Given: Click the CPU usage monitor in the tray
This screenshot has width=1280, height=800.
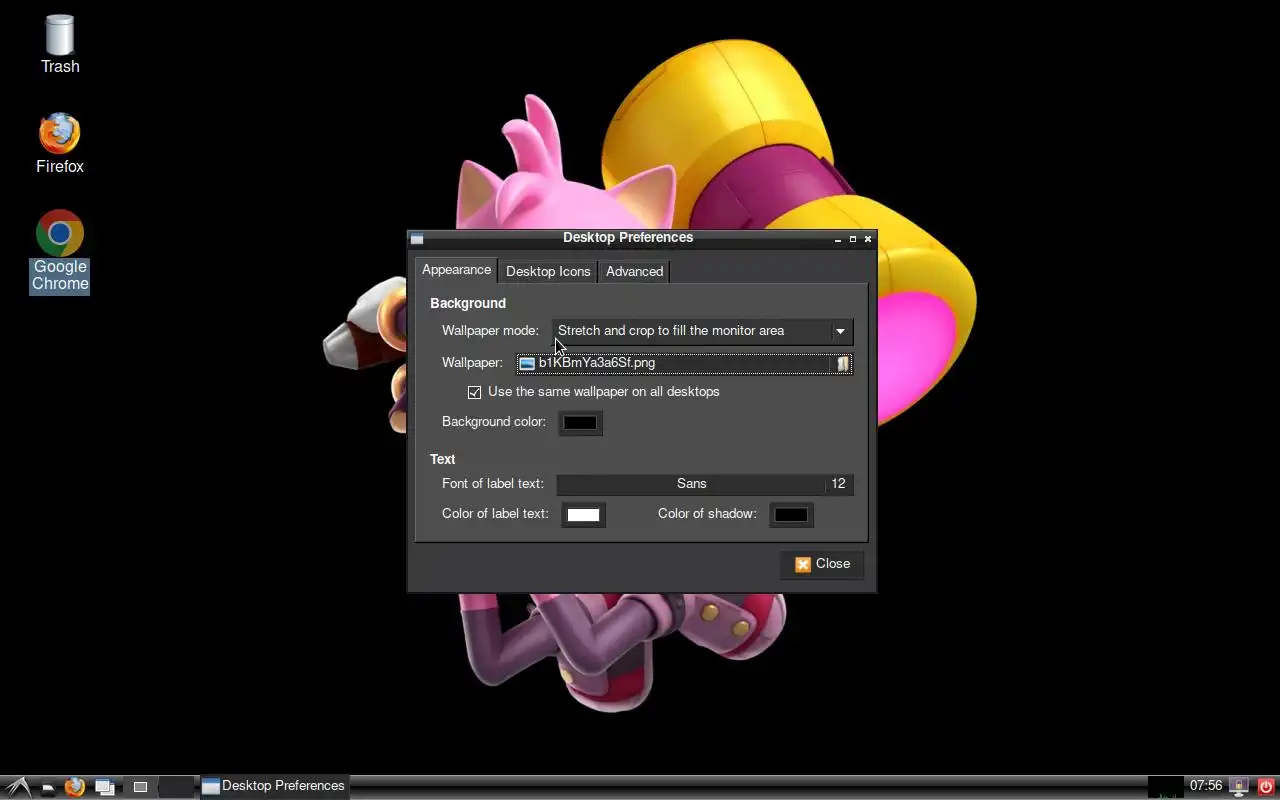Looking at the screenshot, I should point(1165,787).
